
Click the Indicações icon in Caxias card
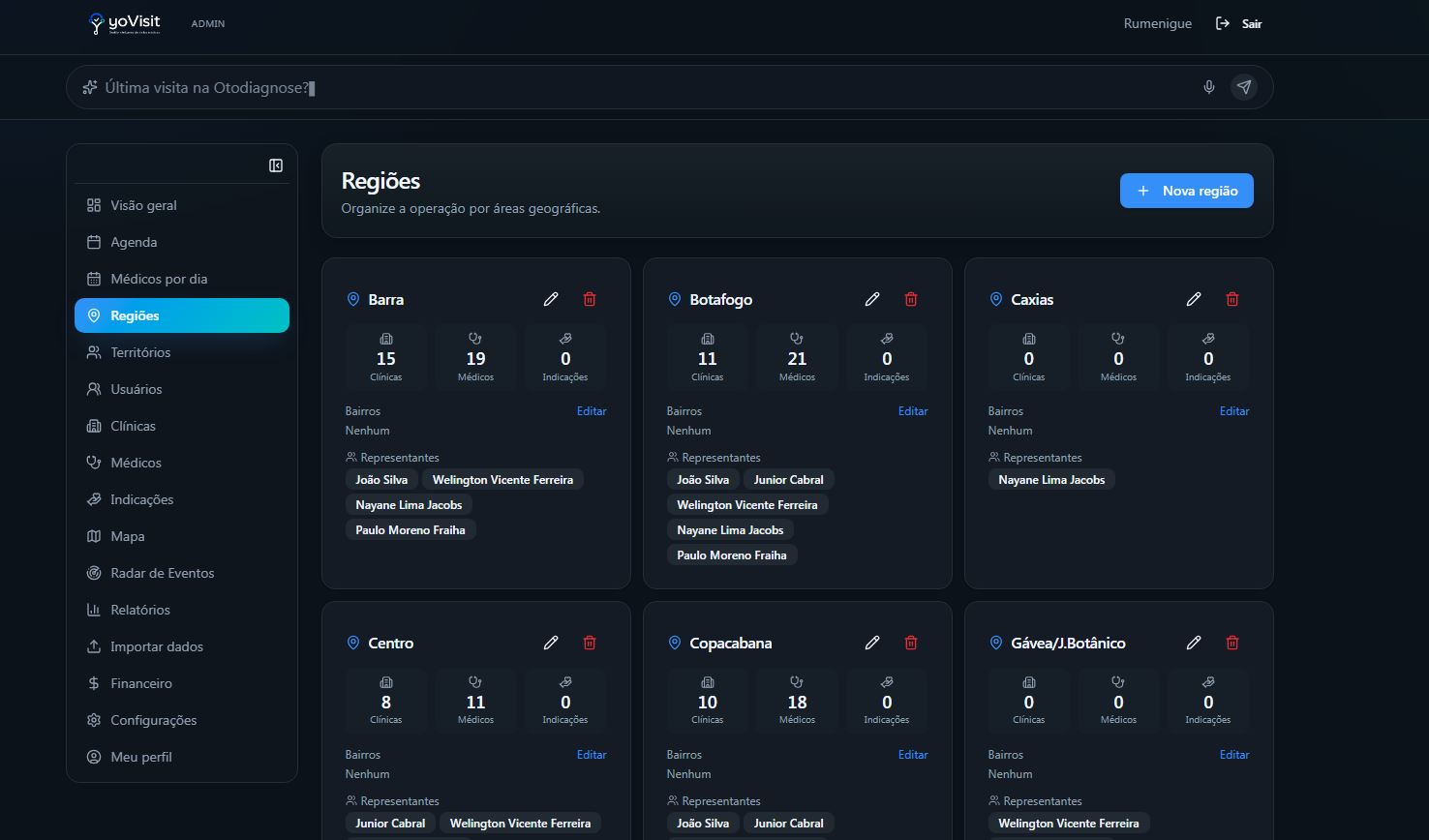point(1208,339)
